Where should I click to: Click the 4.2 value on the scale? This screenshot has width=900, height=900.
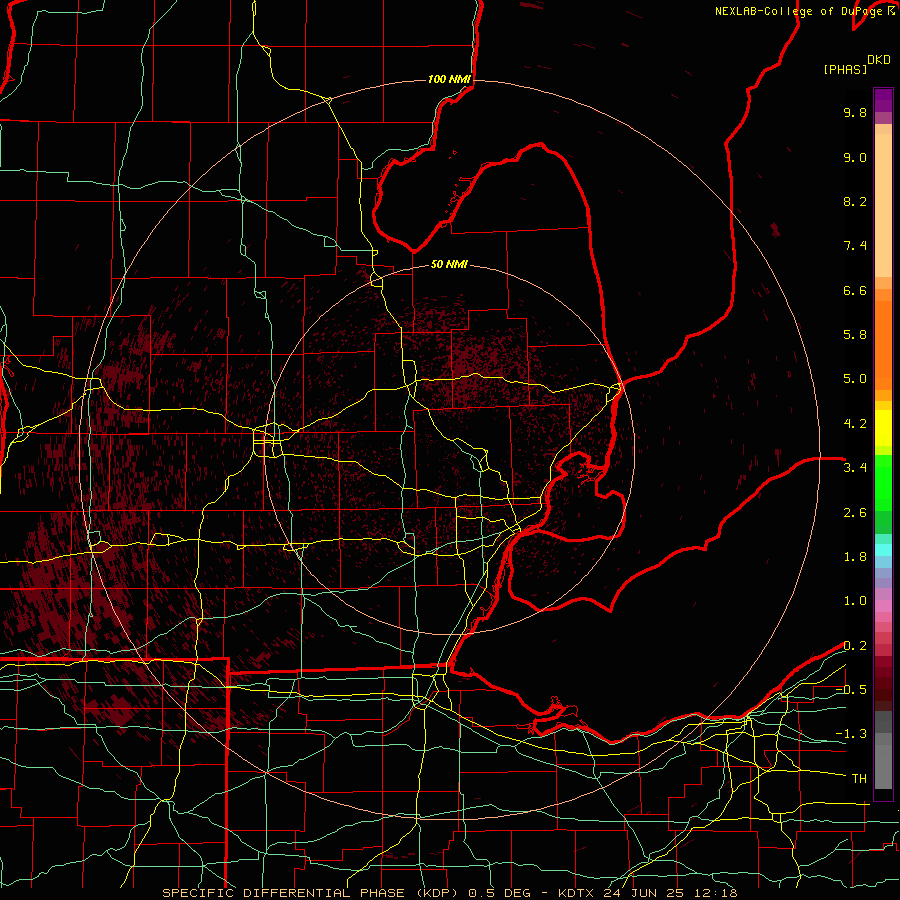(x=855, y=424)
